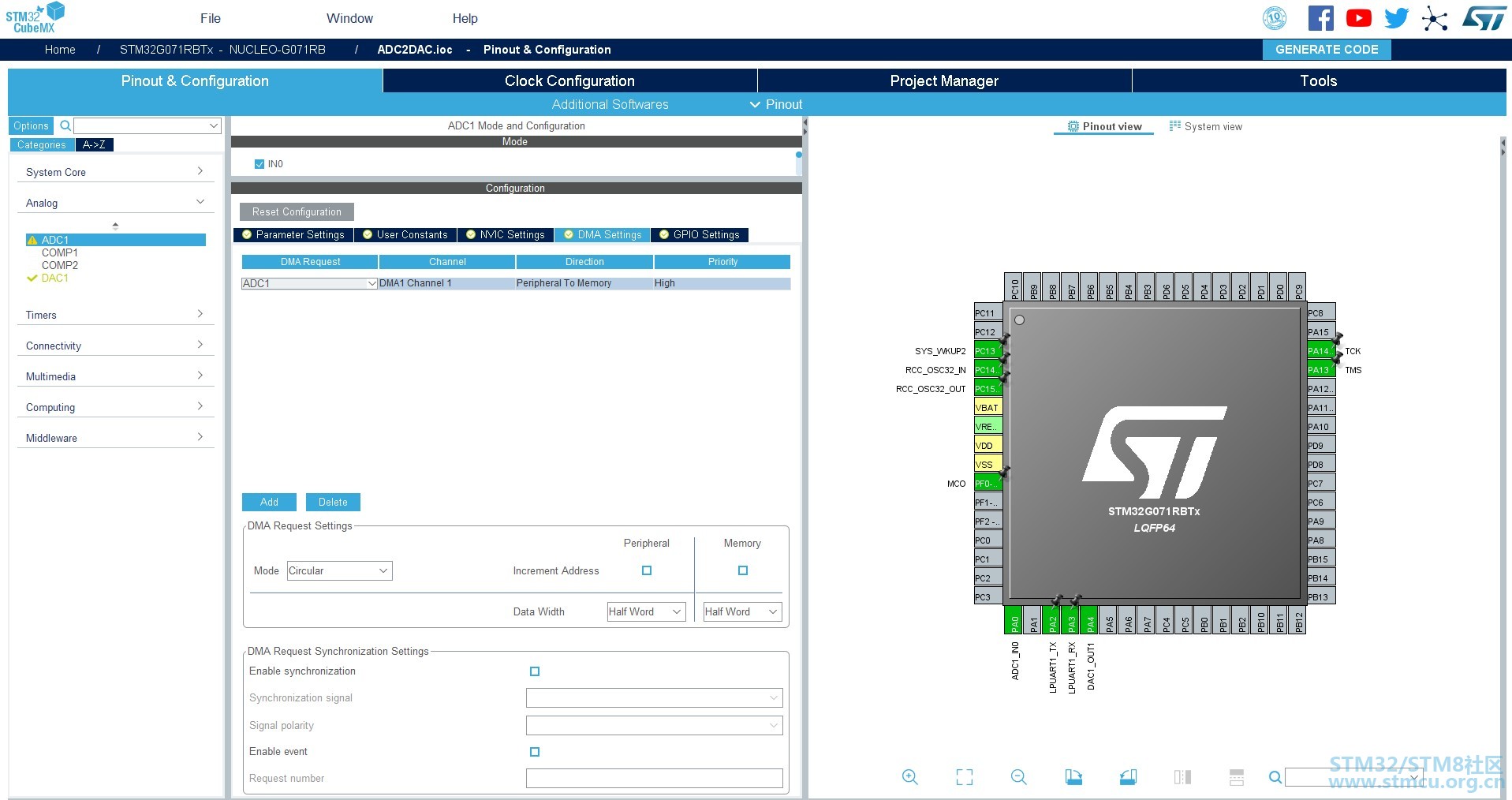Click the PA0 pin on the chip
1512x800 pixels.
[x=1014, y=619]
